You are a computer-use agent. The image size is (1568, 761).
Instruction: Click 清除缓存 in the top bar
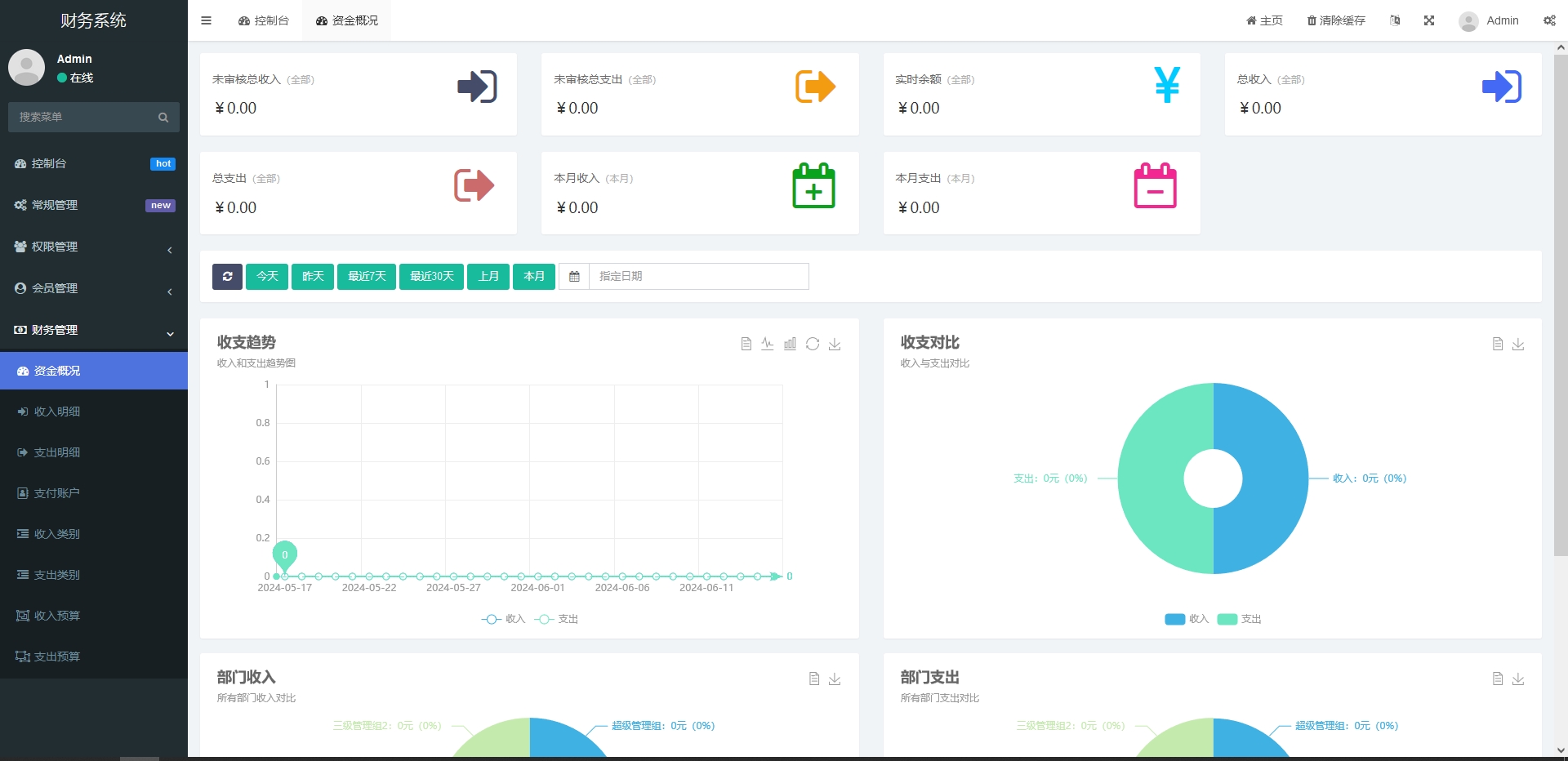tap(1336, 20)
